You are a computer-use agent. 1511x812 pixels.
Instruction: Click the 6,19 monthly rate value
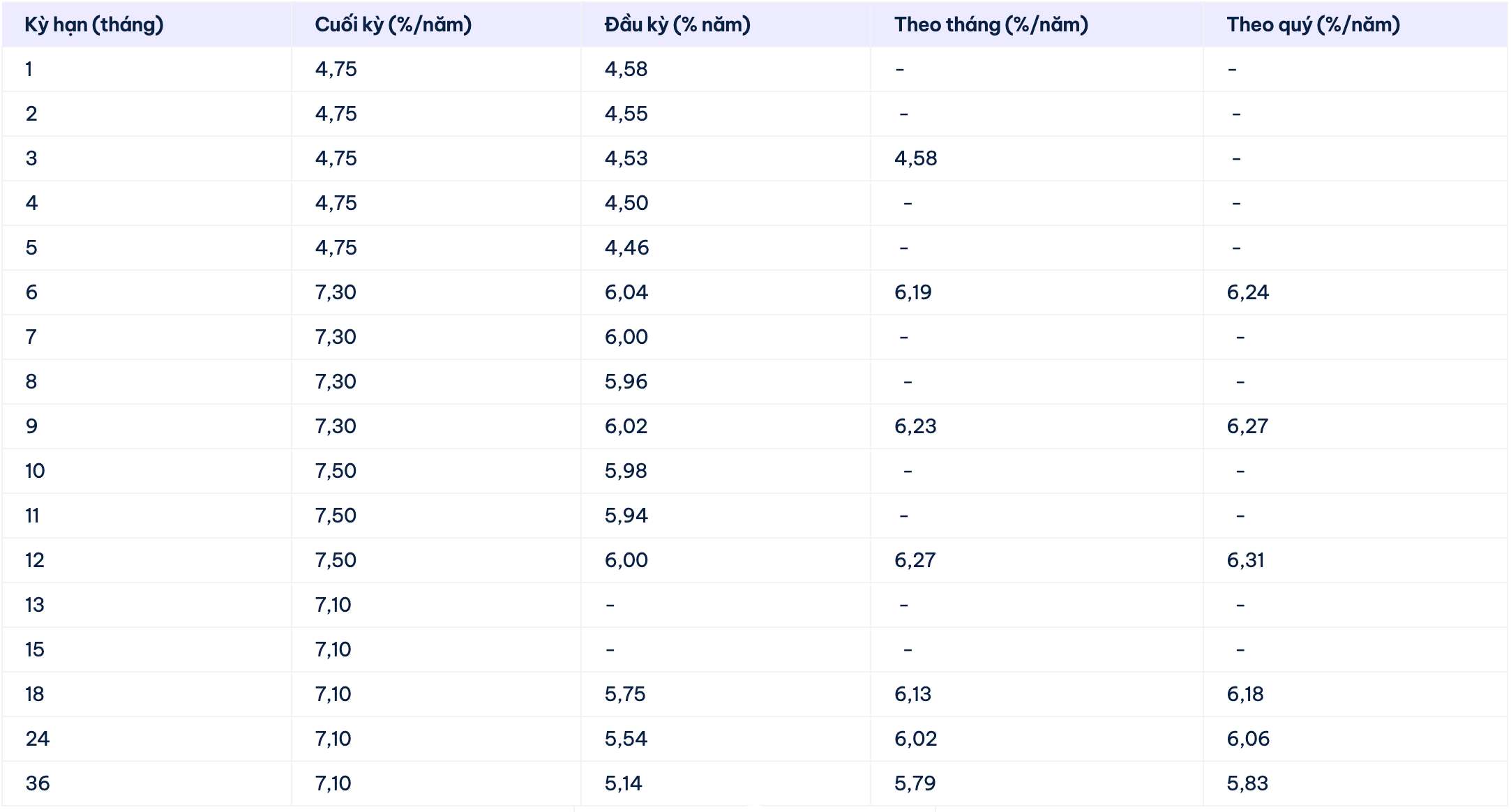(x=912, y=292)
